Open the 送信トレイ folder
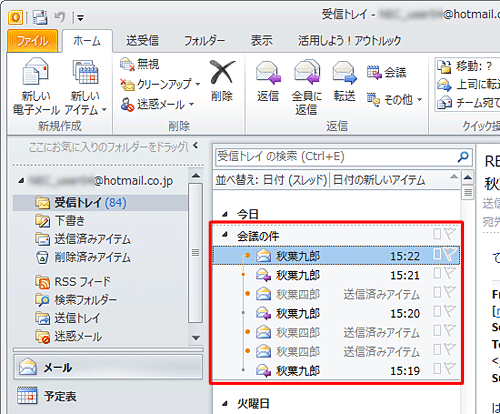 (68, 318)
